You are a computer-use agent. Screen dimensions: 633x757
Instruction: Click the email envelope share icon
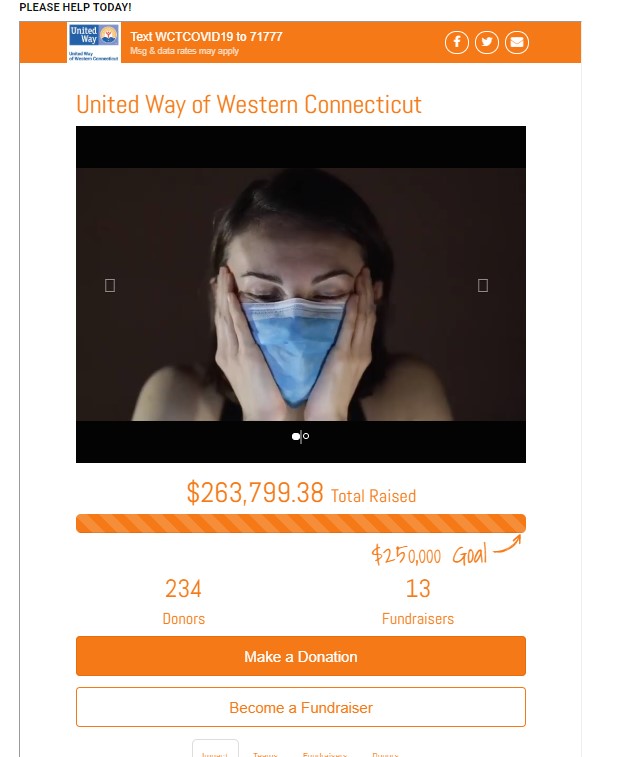click(x=517, y=42)
